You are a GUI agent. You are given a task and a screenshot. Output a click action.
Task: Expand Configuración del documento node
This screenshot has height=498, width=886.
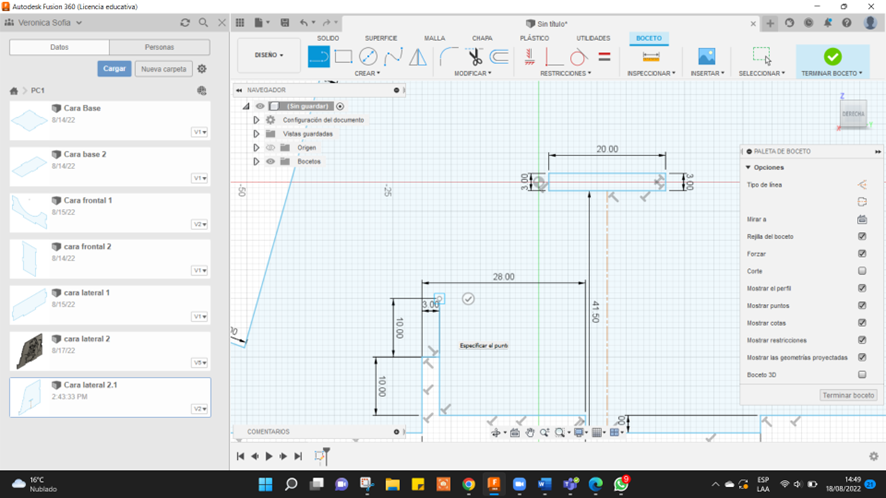(256, 120)
